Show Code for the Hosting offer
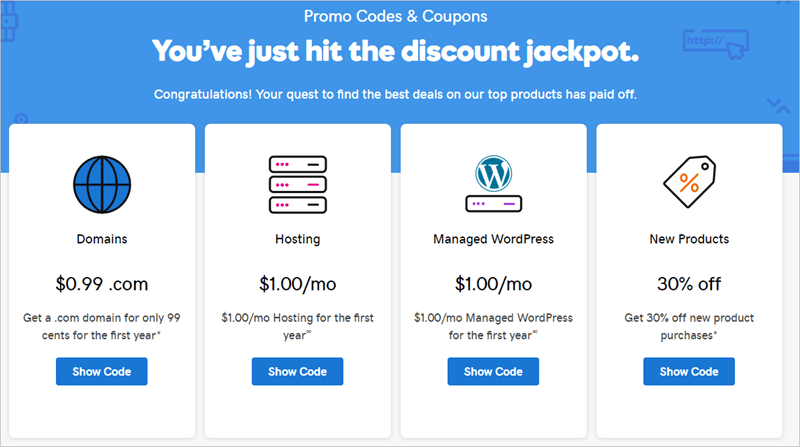 pos(297,371)
